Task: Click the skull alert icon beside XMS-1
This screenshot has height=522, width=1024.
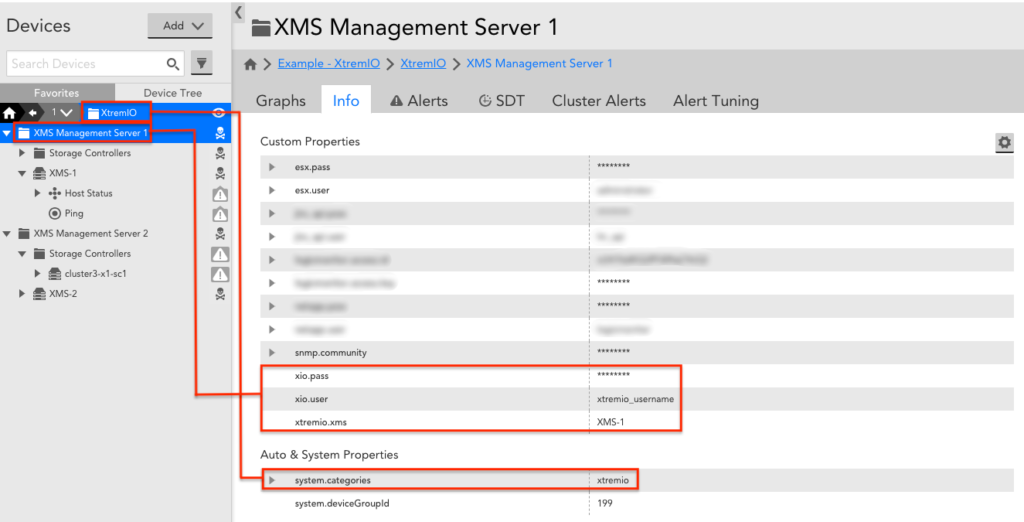Action: click(x=220, y=173)
